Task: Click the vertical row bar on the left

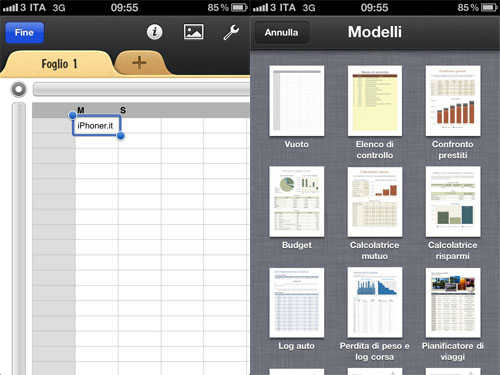Action: (19, 239)
